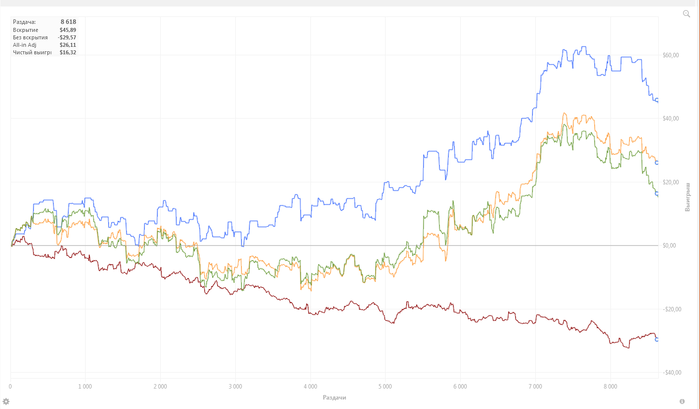Viewport: 700px width, 409px height.
Task: Click the 1 000 x-axis tick label
Action: click(x=85, y=386)
